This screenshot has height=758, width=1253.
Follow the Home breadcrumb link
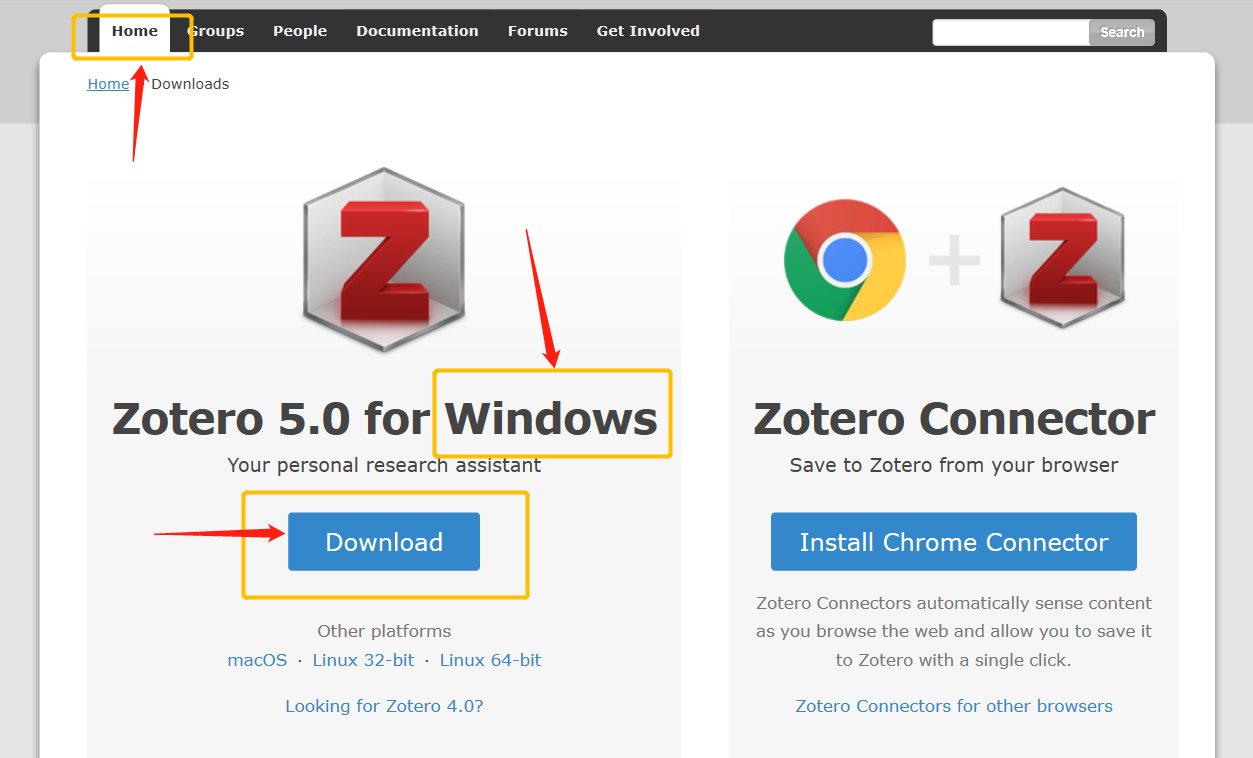point(108,84)
